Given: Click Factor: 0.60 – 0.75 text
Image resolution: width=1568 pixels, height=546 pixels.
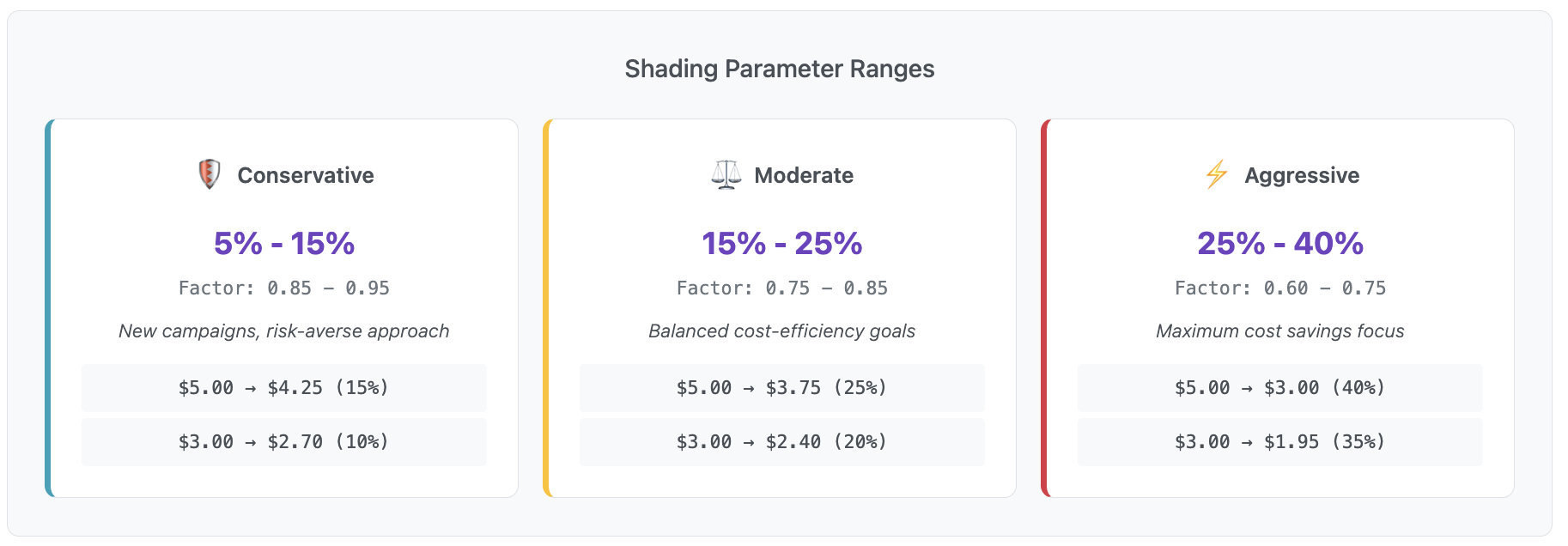Looking at the screenshot, I should click(1279, 288).
